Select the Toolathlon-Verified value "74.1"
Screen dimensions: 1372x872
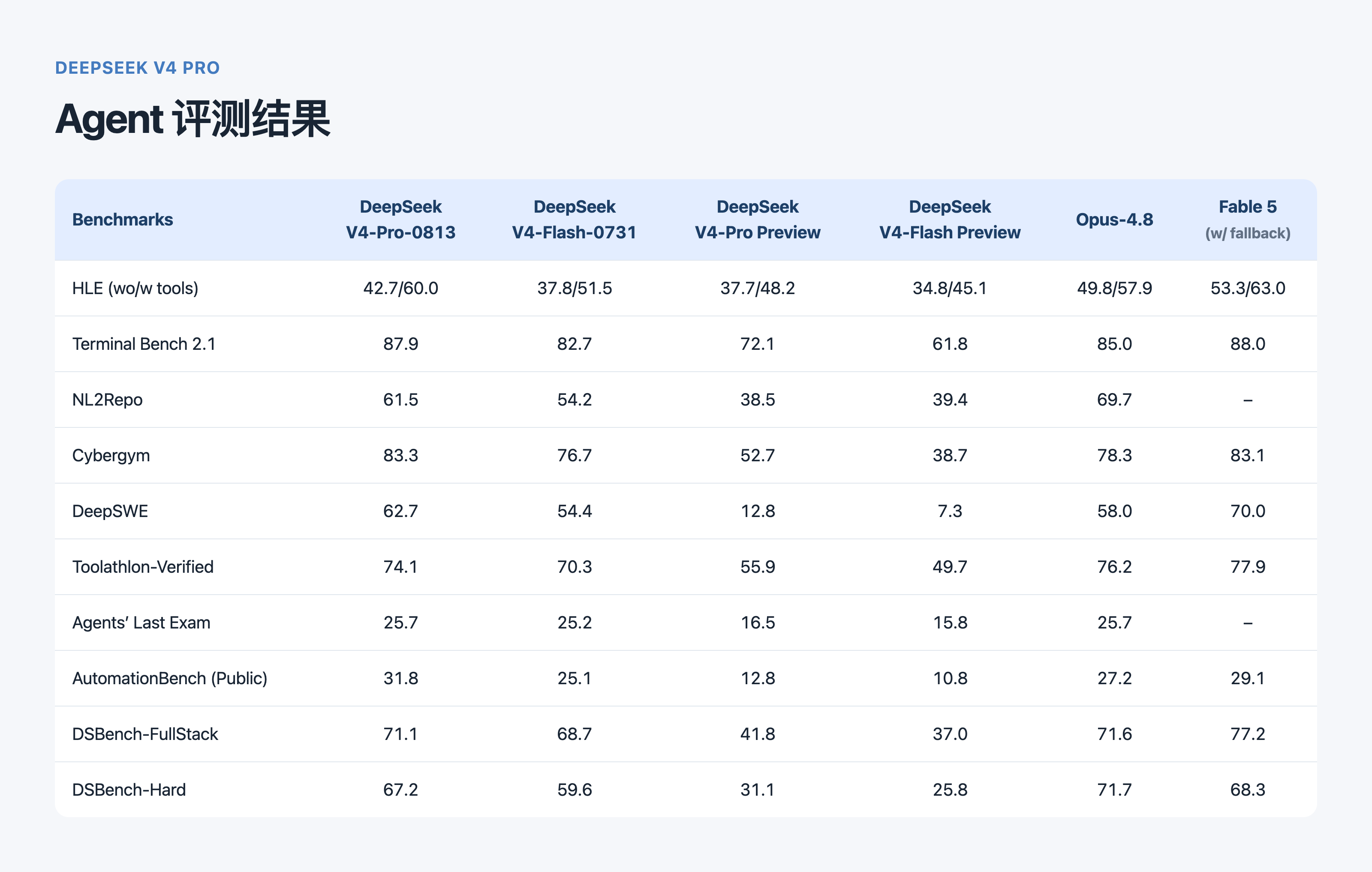tap(400, 567)
